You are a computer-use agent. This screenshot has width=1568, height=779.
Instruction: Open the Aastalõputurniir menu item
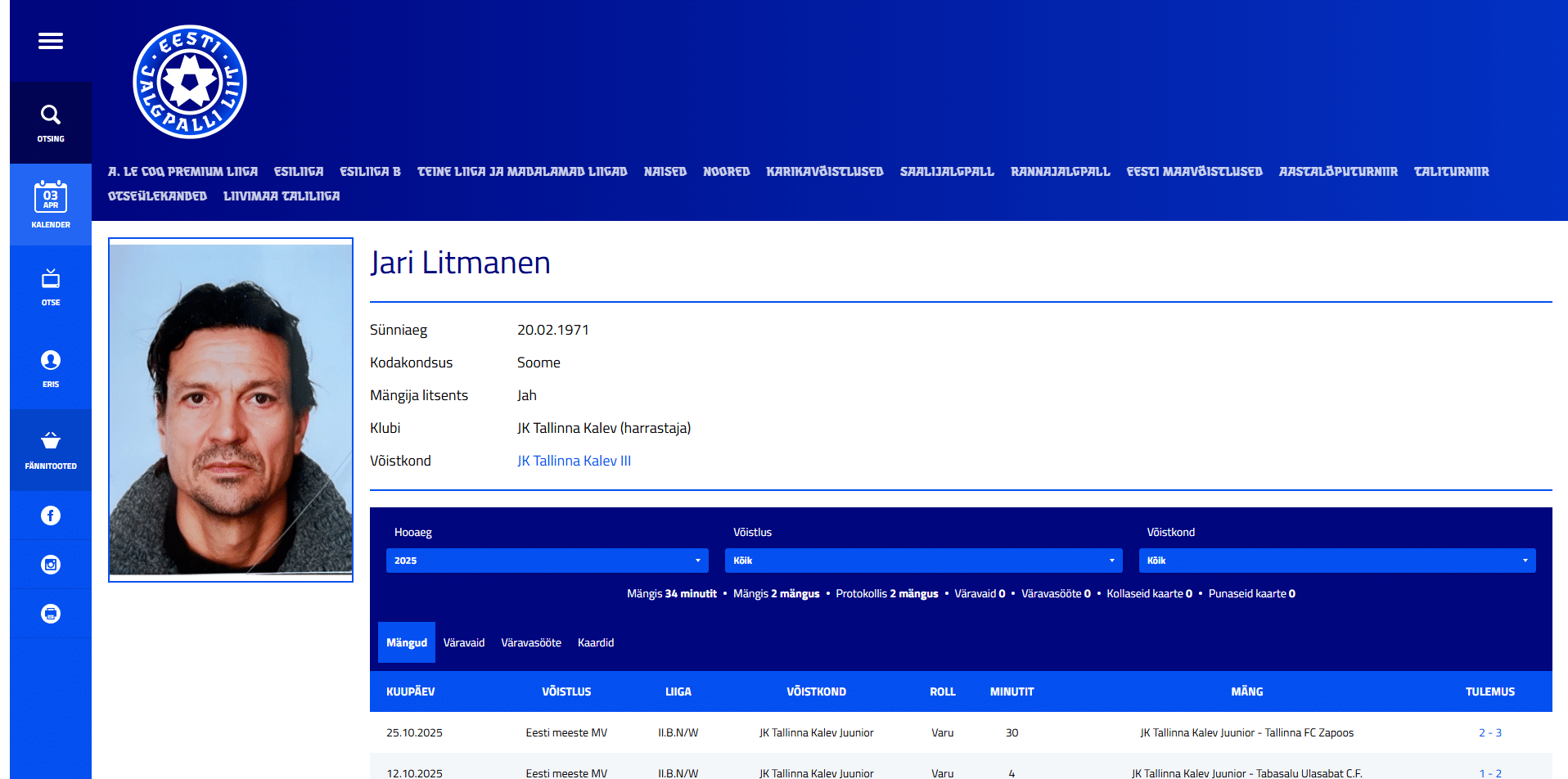pyautogui.click(x=1339, y=172)
